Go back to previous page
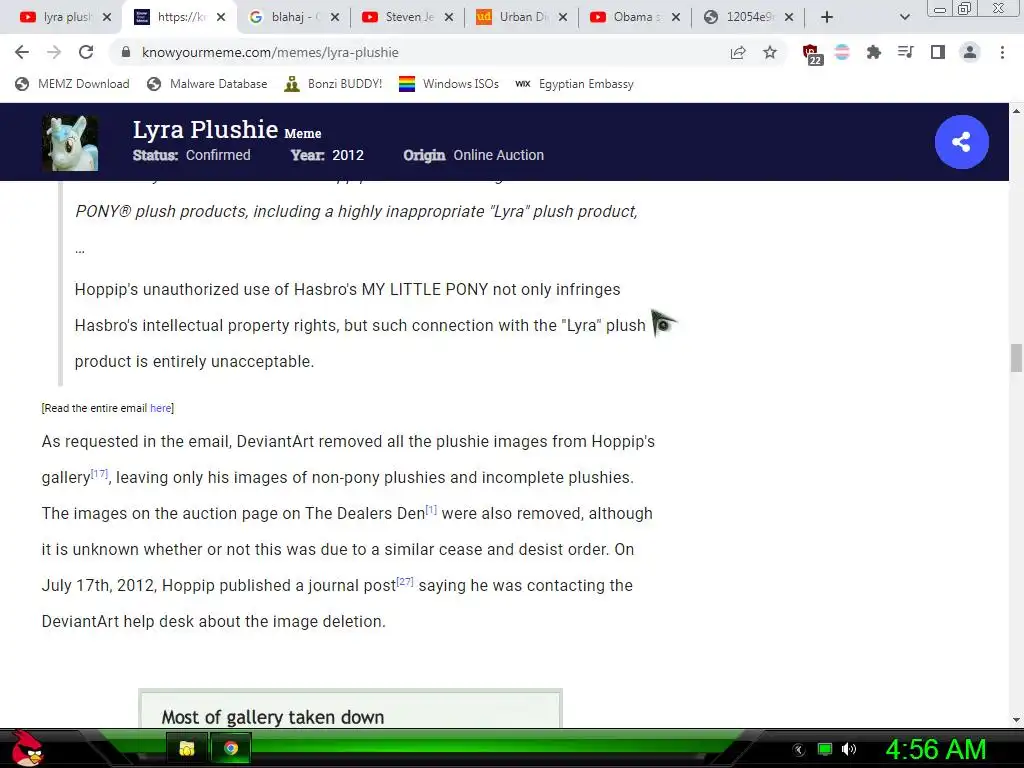The image size is (1024, 768). click(22, 52)
